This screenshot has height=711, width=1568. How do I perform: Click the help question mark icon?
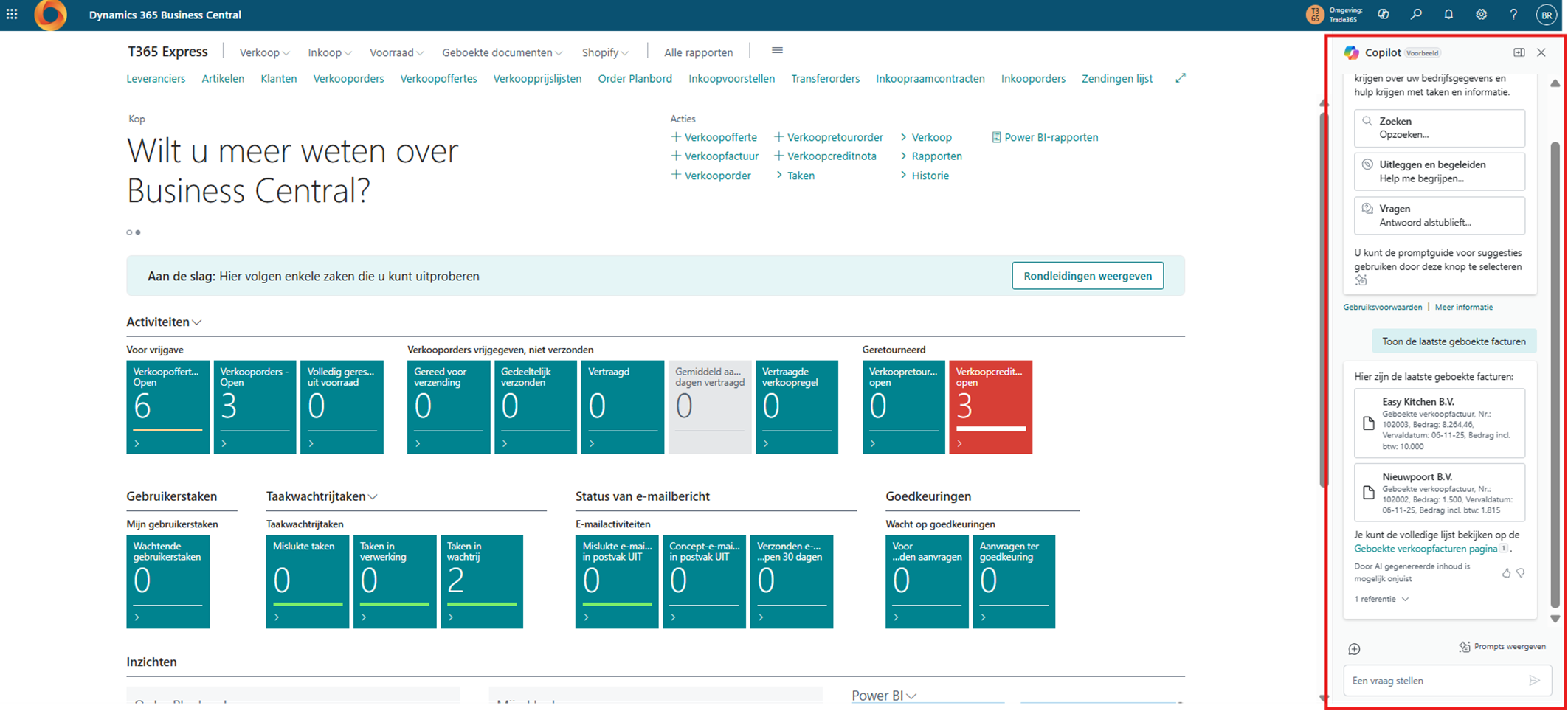[1513, 15]
